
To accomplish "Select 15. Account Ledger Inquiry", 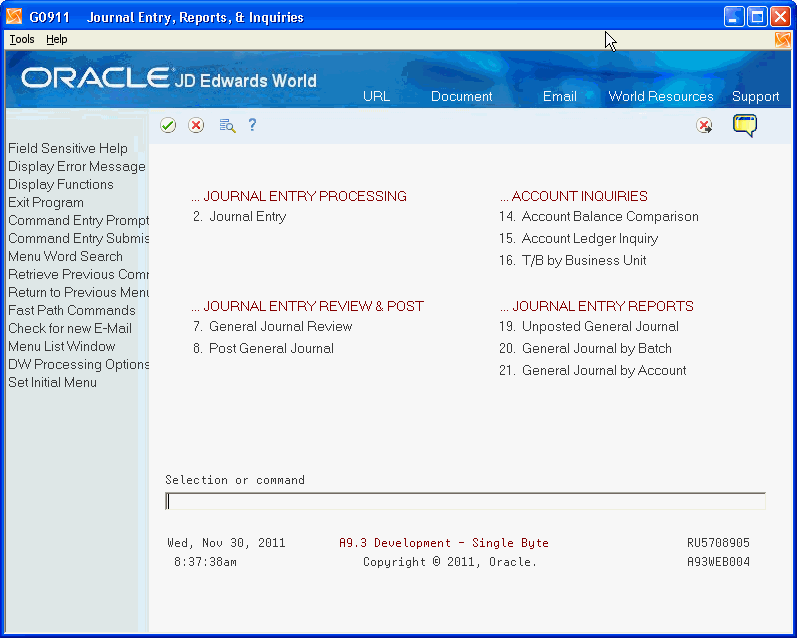I will point(578,238).
